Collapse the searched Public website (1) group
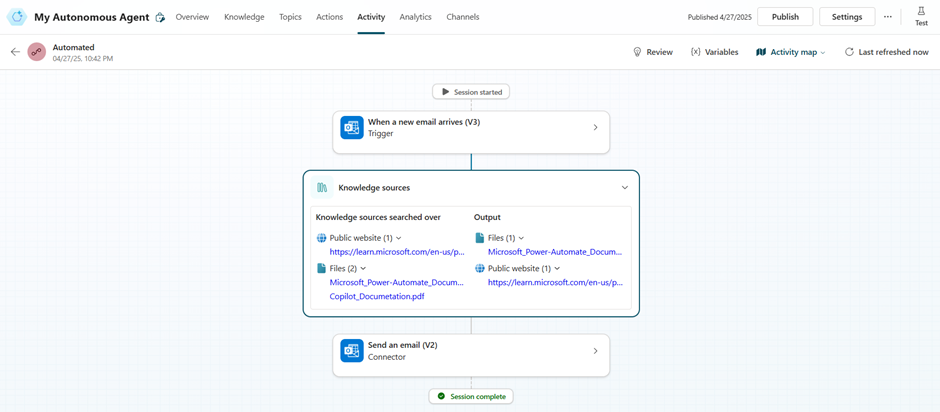This screenshot has height=412, width=940. pyautogui.click(x=399, y=238)
